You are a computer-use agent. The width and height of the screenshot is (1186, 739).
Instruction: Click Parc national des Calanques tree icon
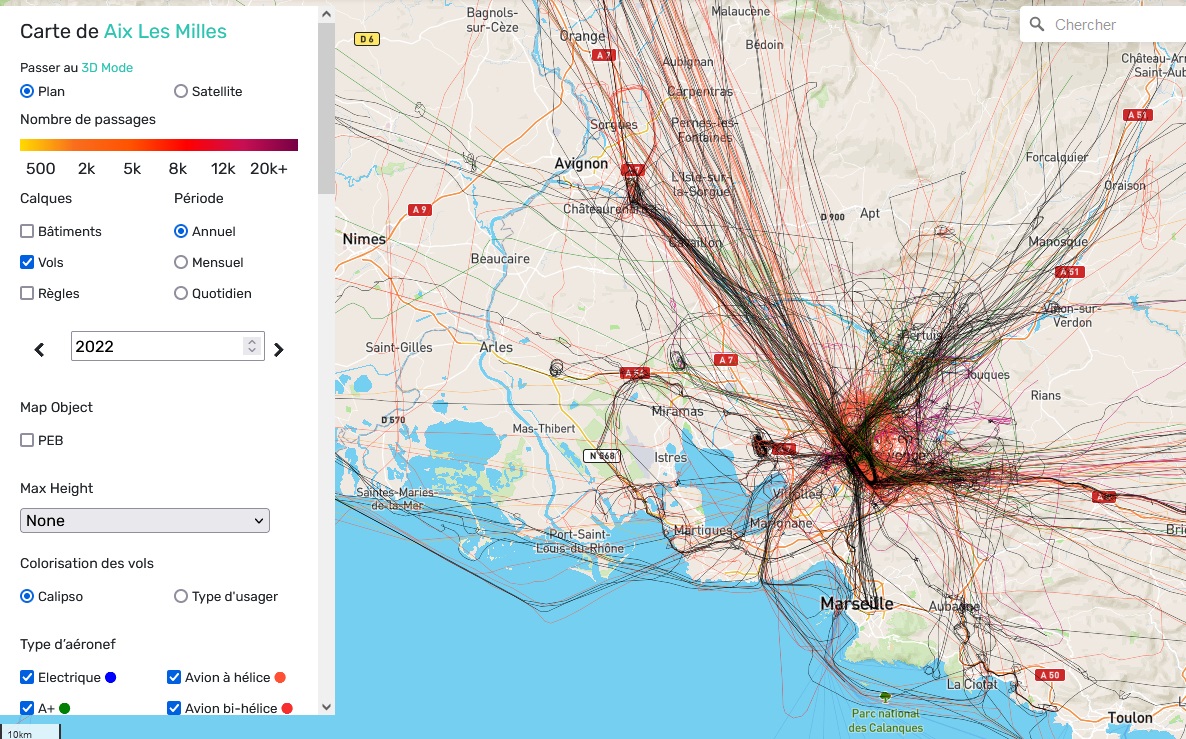884,696
